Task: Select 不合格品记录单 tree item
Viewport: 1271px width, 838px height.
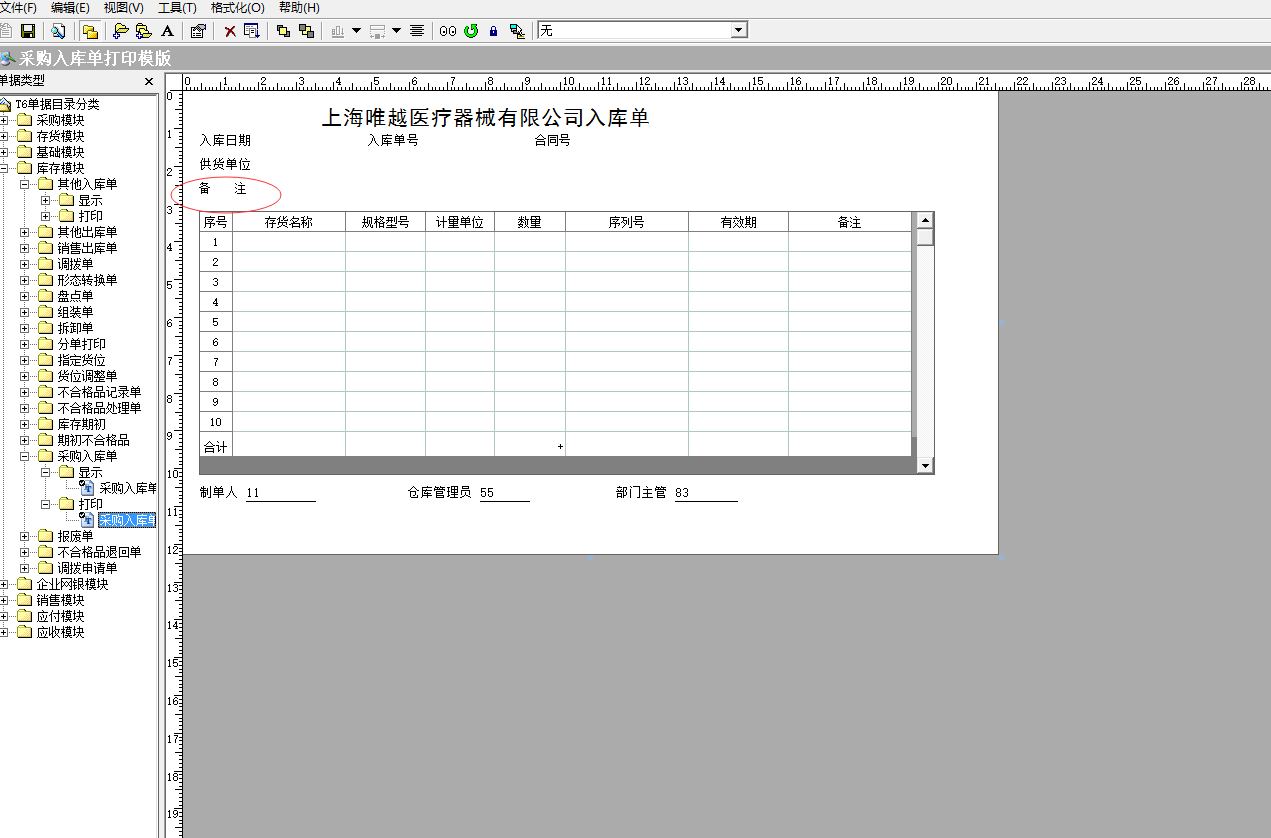Action: tap(99, 392)
